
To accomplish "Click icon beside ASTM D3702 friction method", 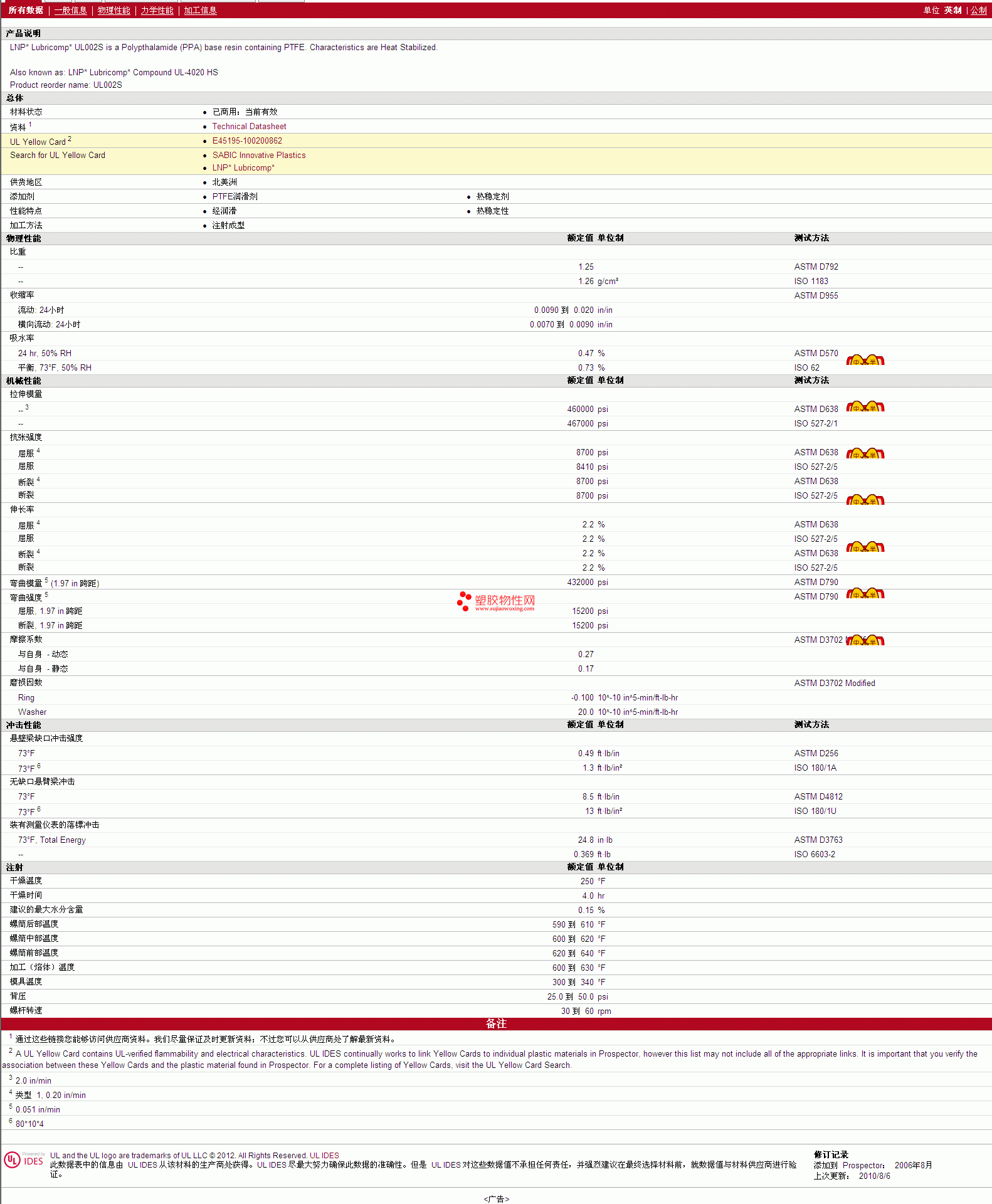I will (x=865, y=640).
